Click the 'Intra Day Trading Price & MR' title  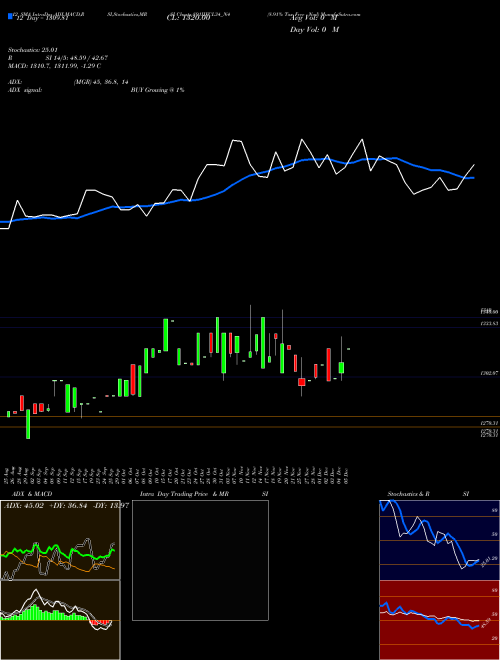184,494
